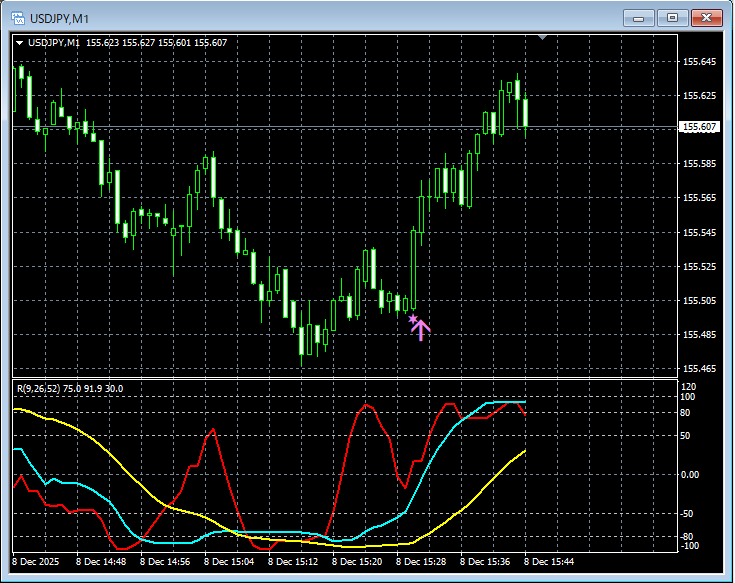The width and height of the screenshot is (735, 583).
Task: Click the pink up-arrow buy signal
Action: click(421, 329)
